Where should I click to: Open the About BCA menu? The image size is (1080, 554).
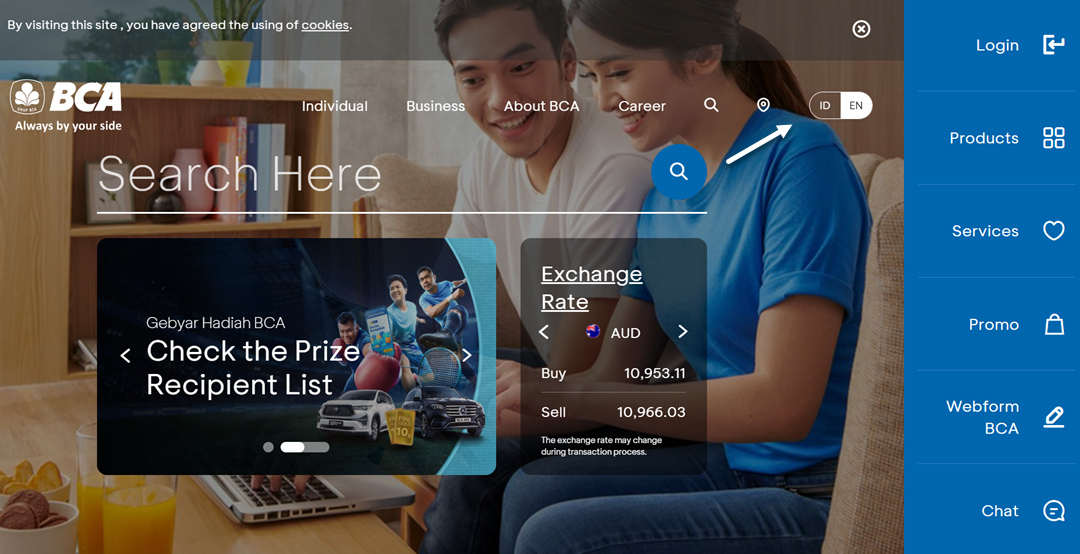click(x=541, y=106)
